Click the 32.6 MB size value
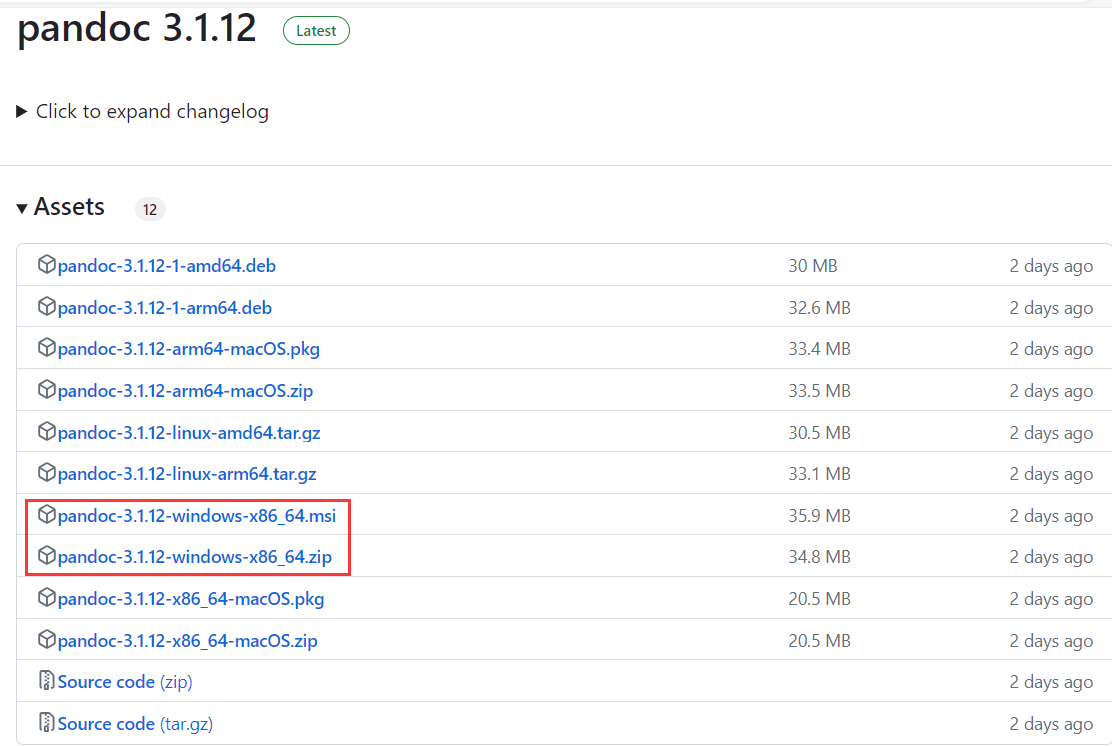 819,308
